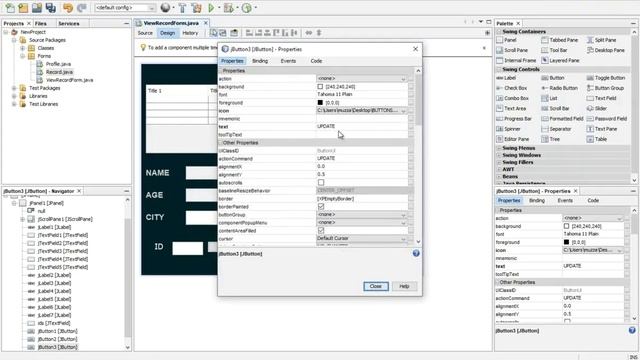Screen dimensions: 640x360
Task: Click the Redo toolbar icon
Action: pyautogui.click(x=82, y=7)
